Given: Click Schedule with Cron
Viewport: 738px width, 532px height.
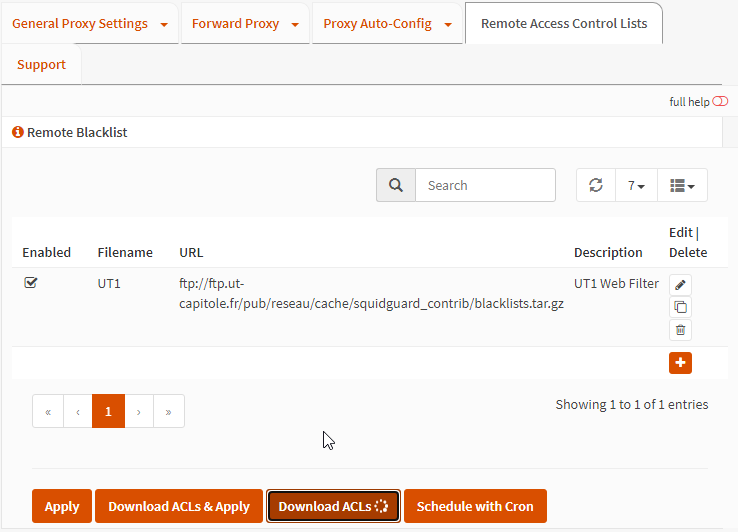Looking at the screenshot, I should click(x=475, y=506).
